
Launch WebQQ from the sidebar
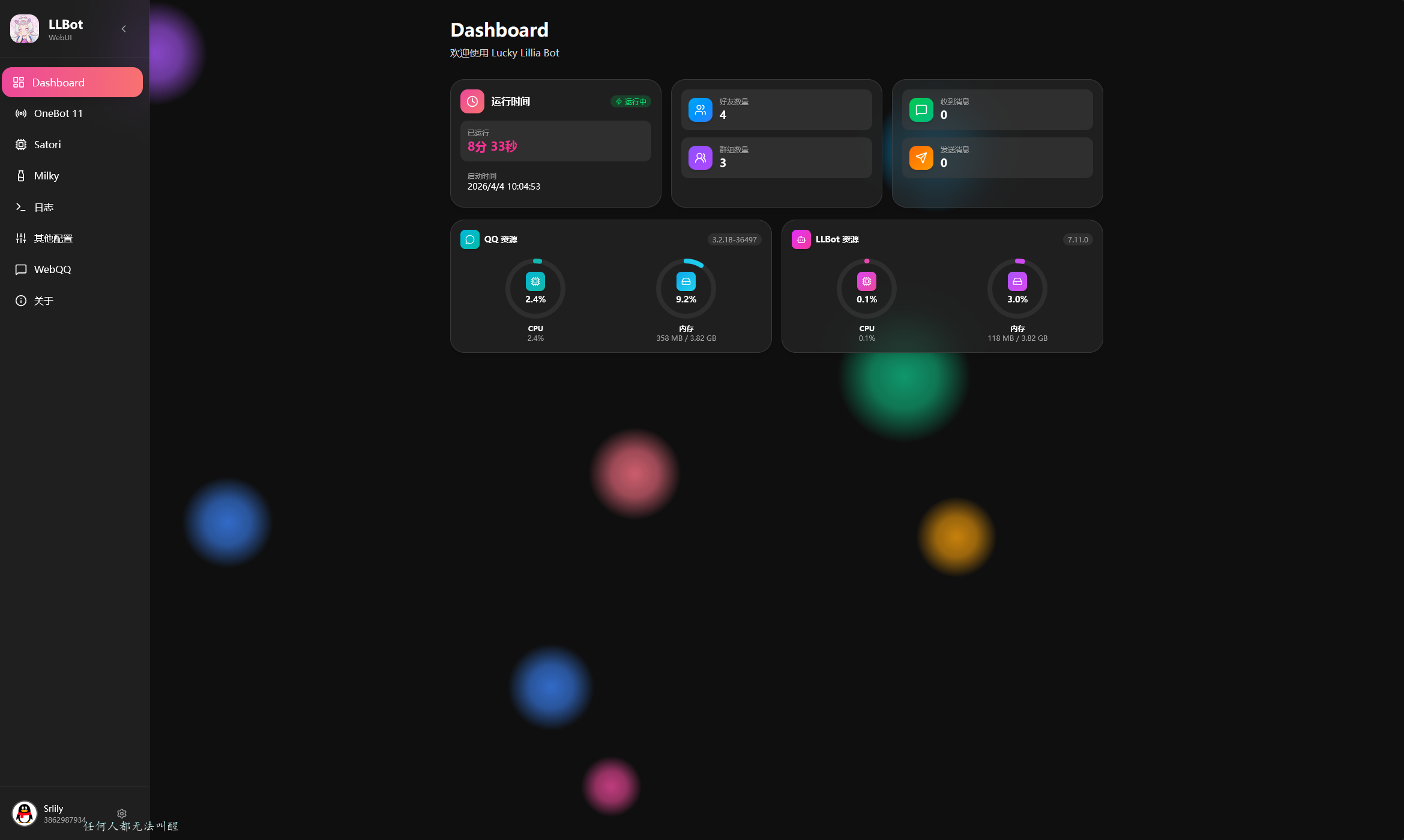pyautogui.click(x=52, y=269)
